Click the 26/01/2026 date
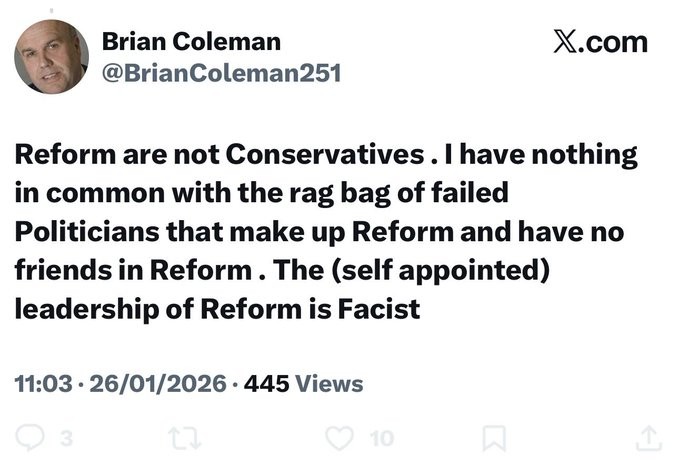679x464 pixels. point(158,383)
